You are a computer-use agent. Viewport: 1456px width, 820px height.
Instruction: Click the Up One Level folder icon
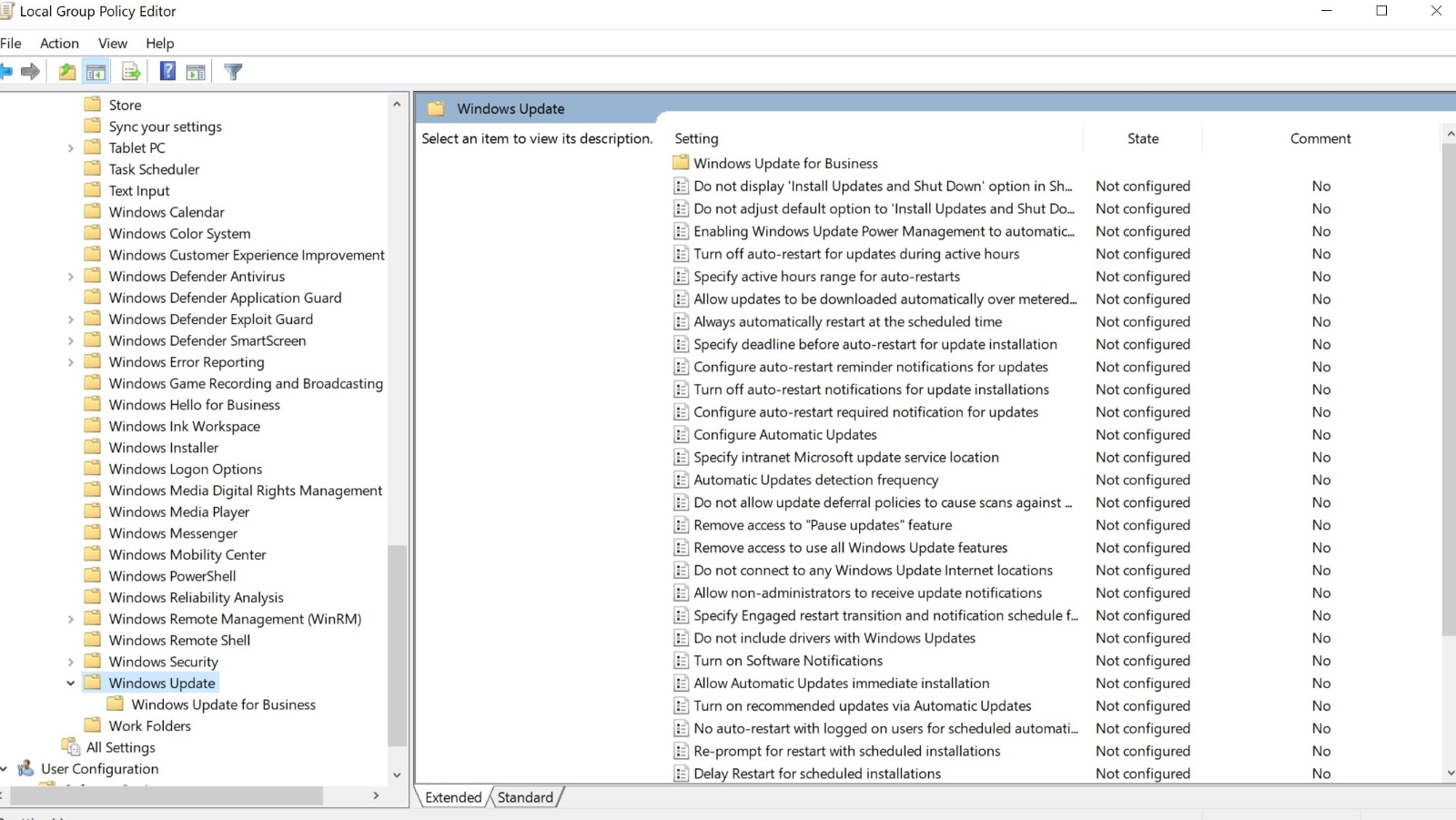click(x=67, y=72)
